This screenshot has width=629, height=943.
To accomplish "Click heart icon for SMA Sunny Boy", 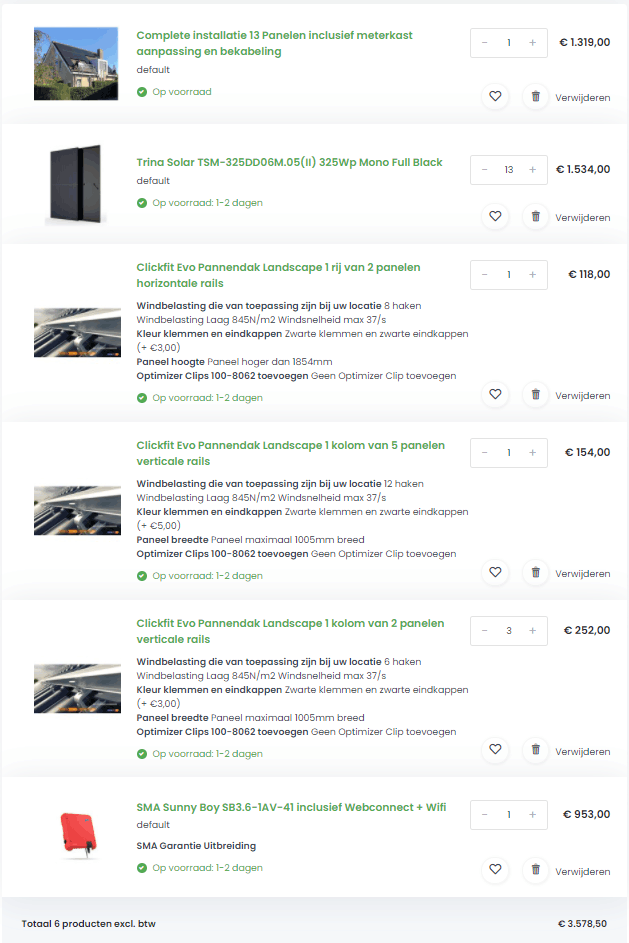I will (495, 870).
